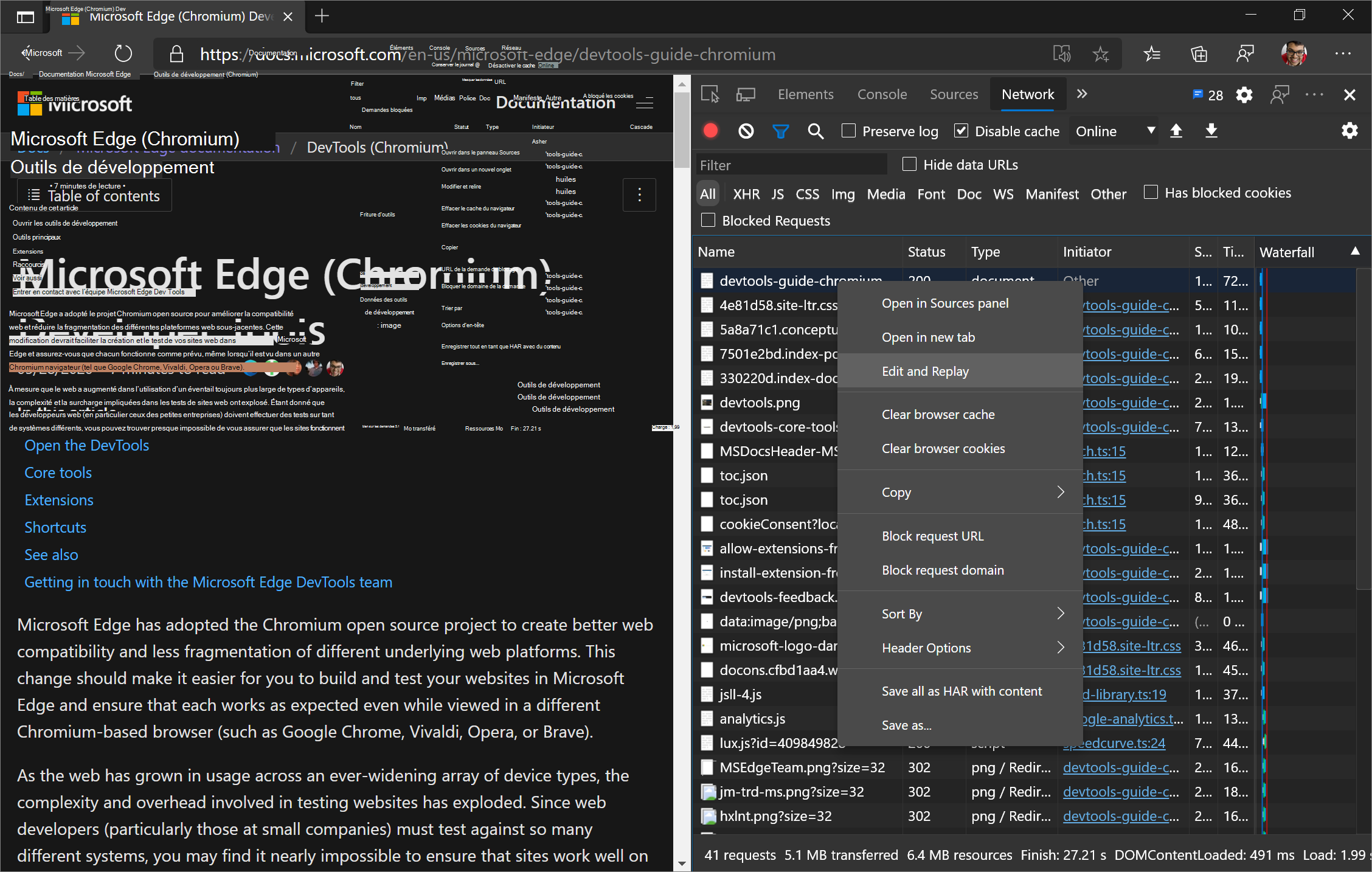Toggle device emulation icon

[x=746, y=94]
